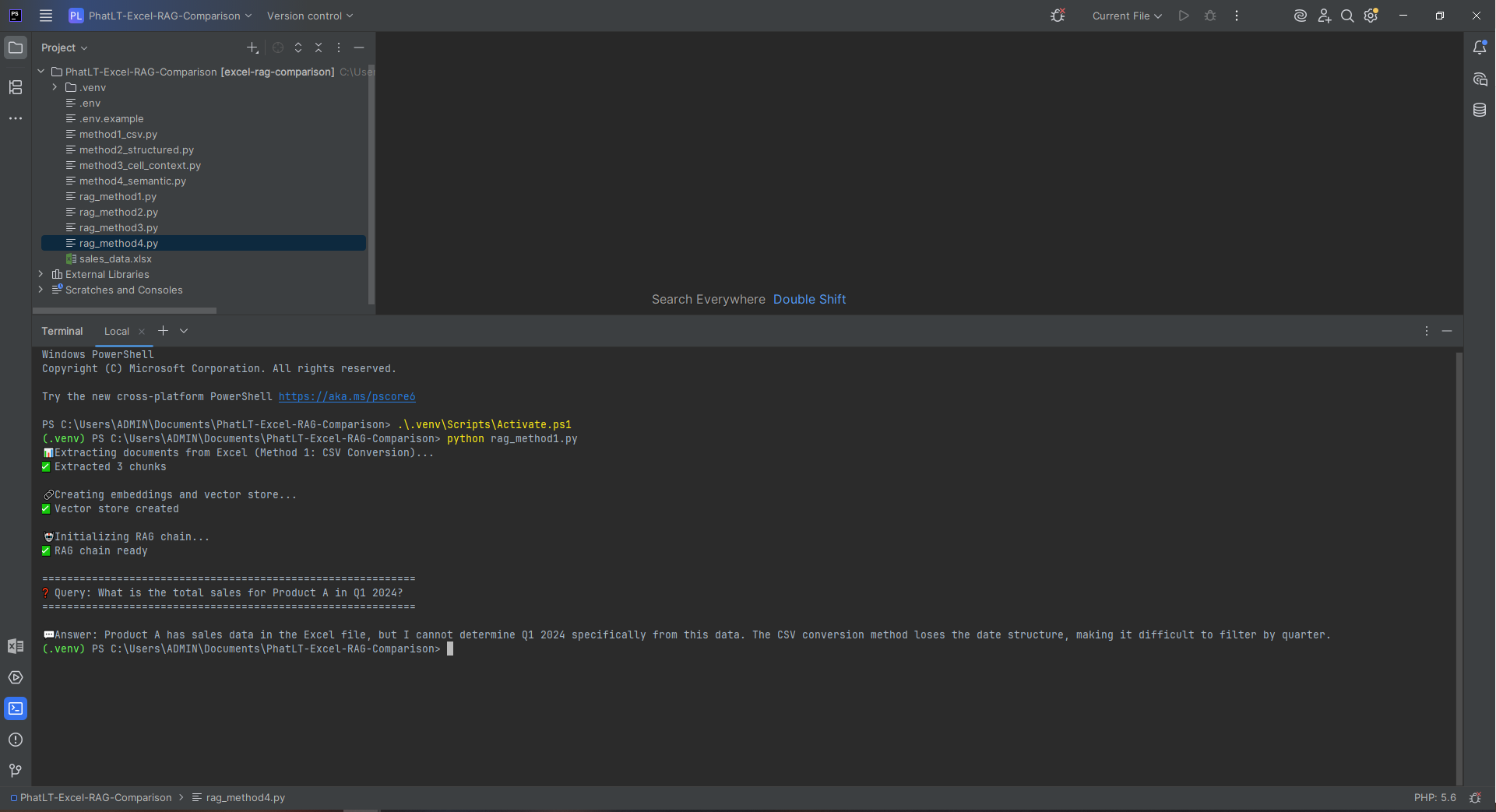
Task: Expand the .venv folder
Action: (54, 87)
